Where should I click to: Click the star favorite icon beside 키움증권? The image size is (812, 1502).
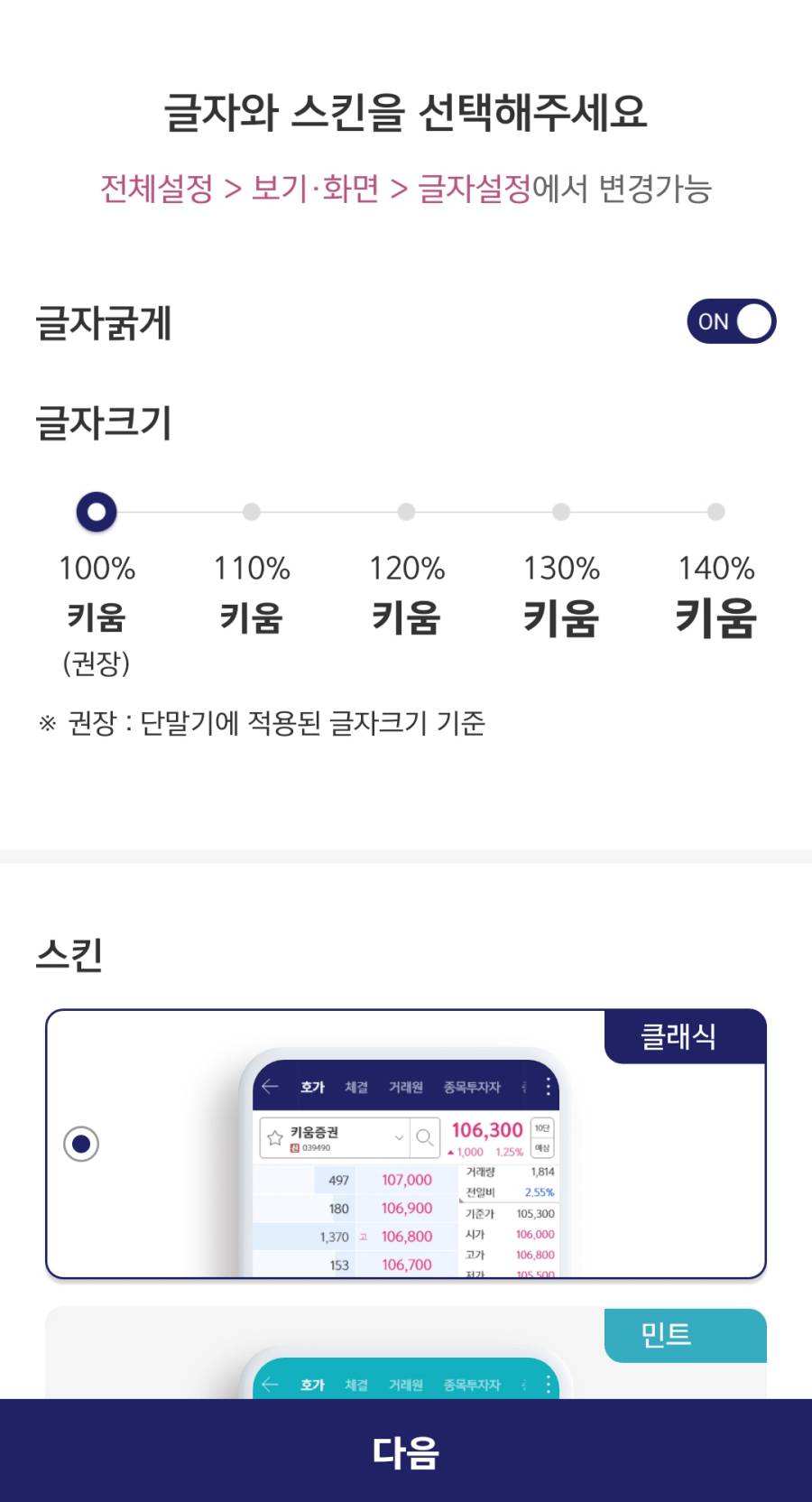pos(274,1136)
